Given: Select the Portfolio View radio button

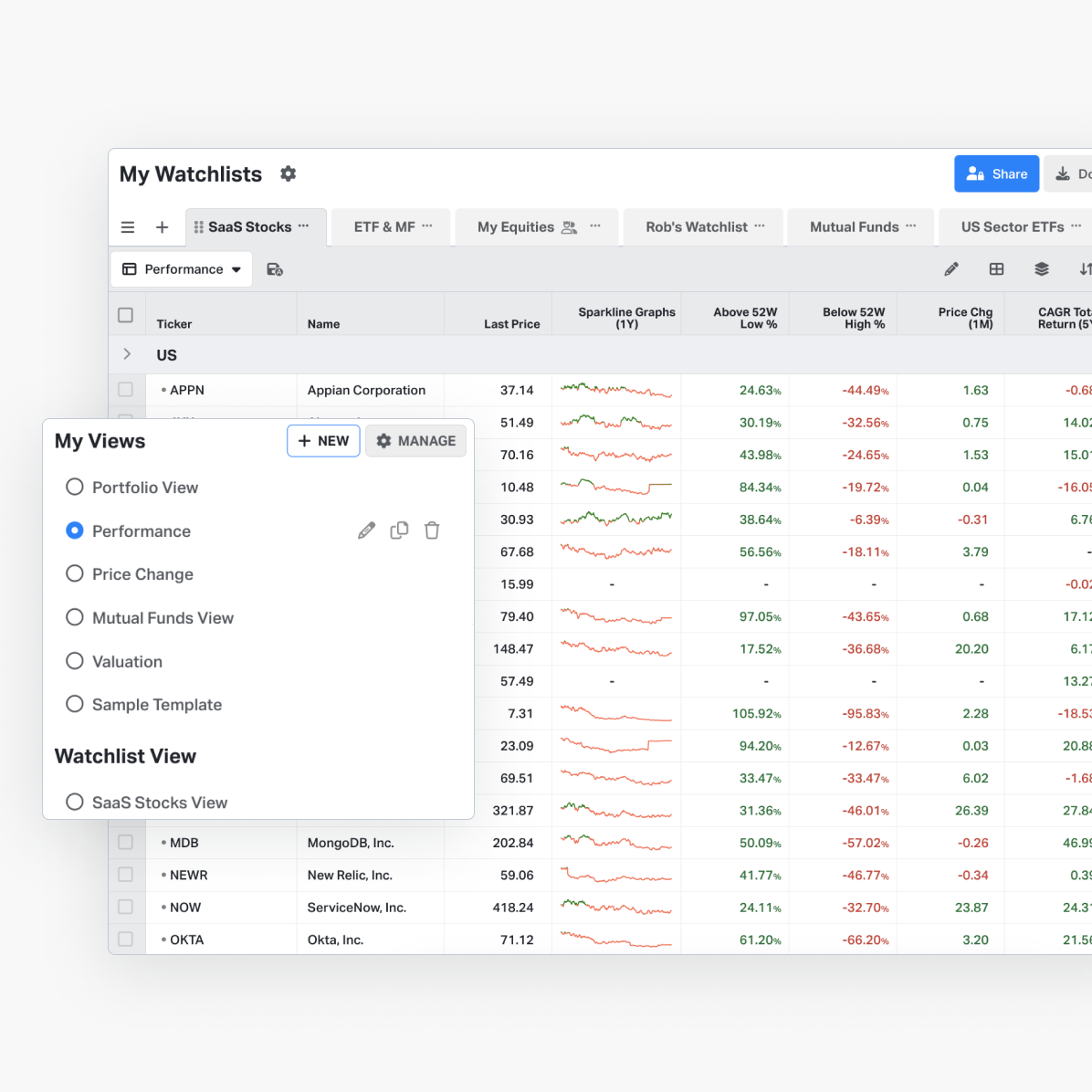Looking at the screenshot, I should 75,488.
